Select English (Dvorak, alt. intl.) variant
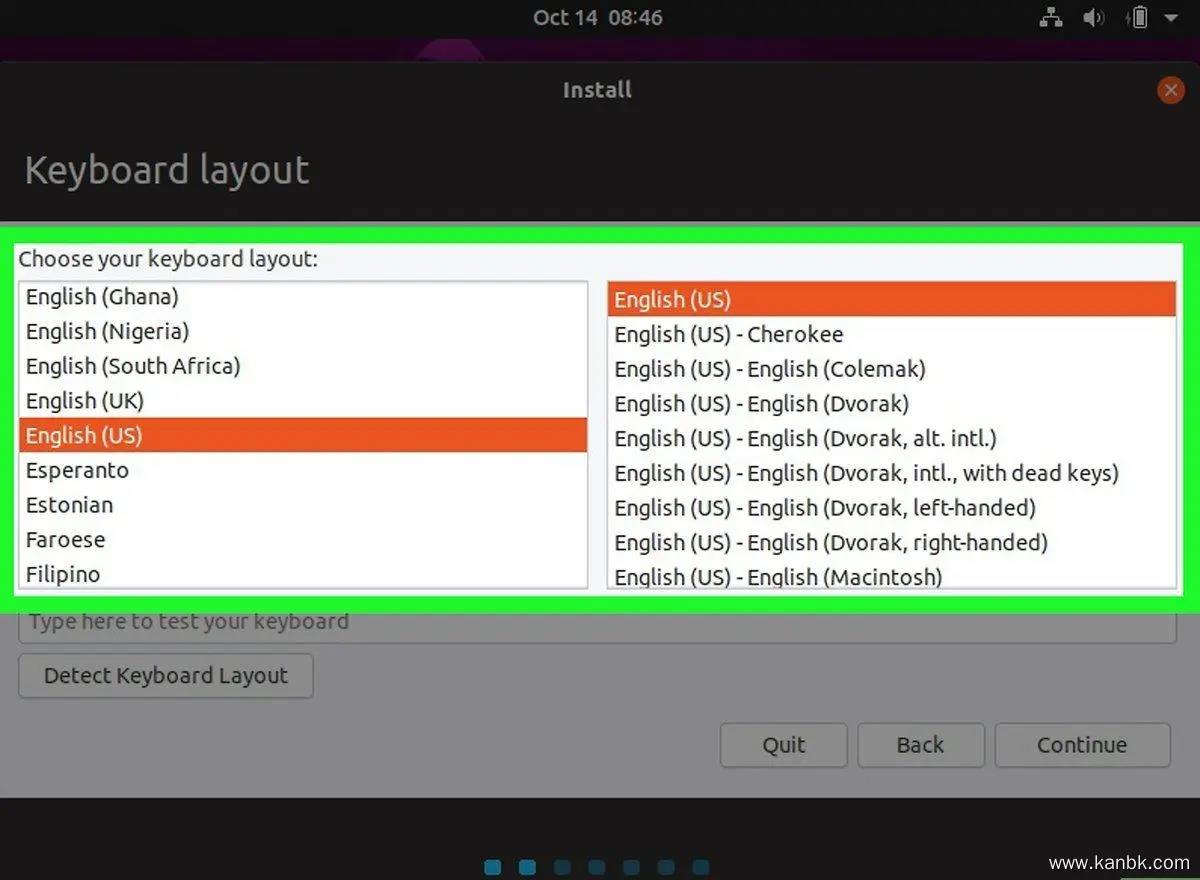This screenshot has height=880, width=1200. pos(805,438)
